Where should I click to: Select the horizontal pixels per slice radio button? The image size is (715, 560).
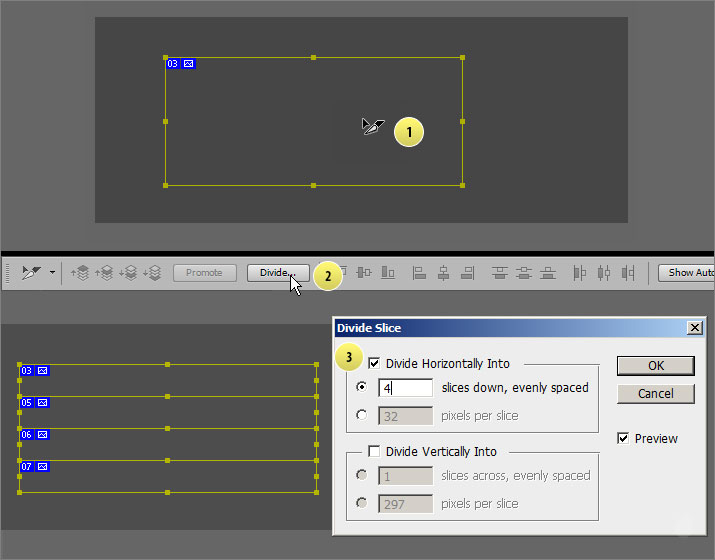point(361,415)
